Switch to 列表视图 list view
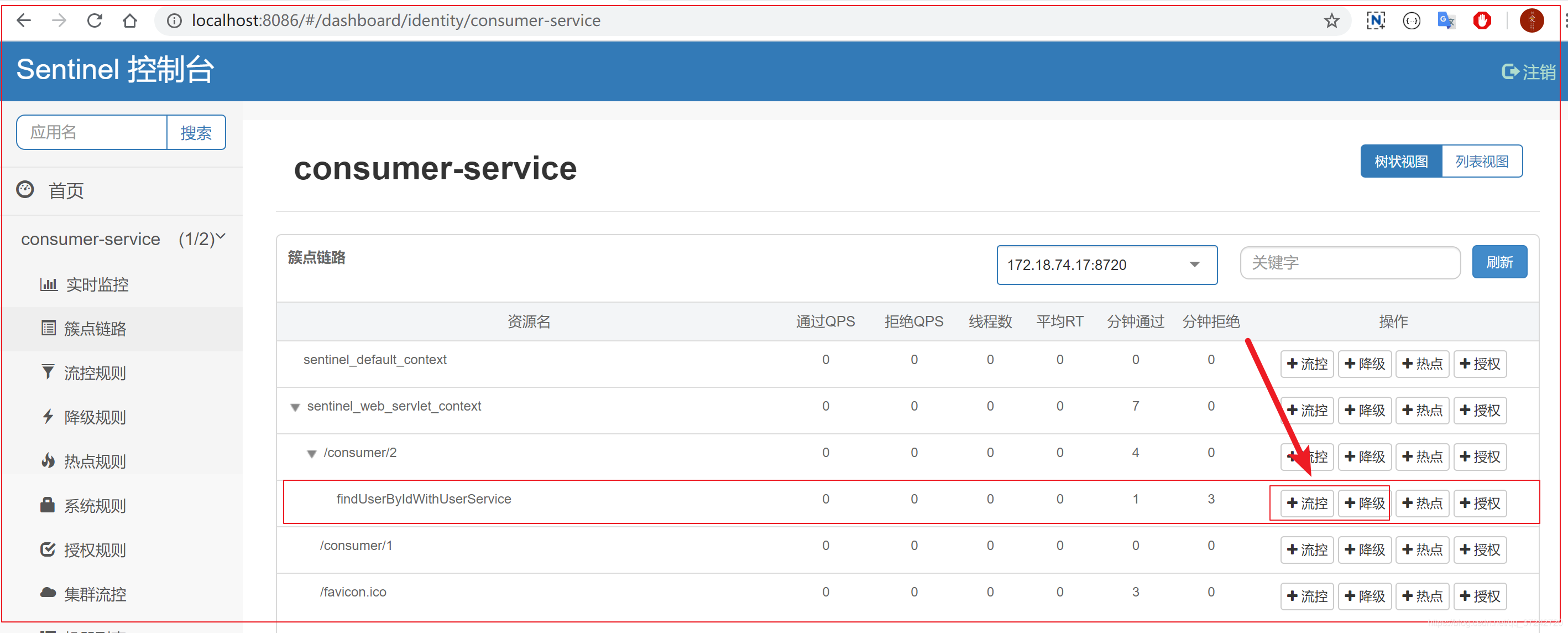This screenshot has width=1568, height=633. click(1482, 162)
